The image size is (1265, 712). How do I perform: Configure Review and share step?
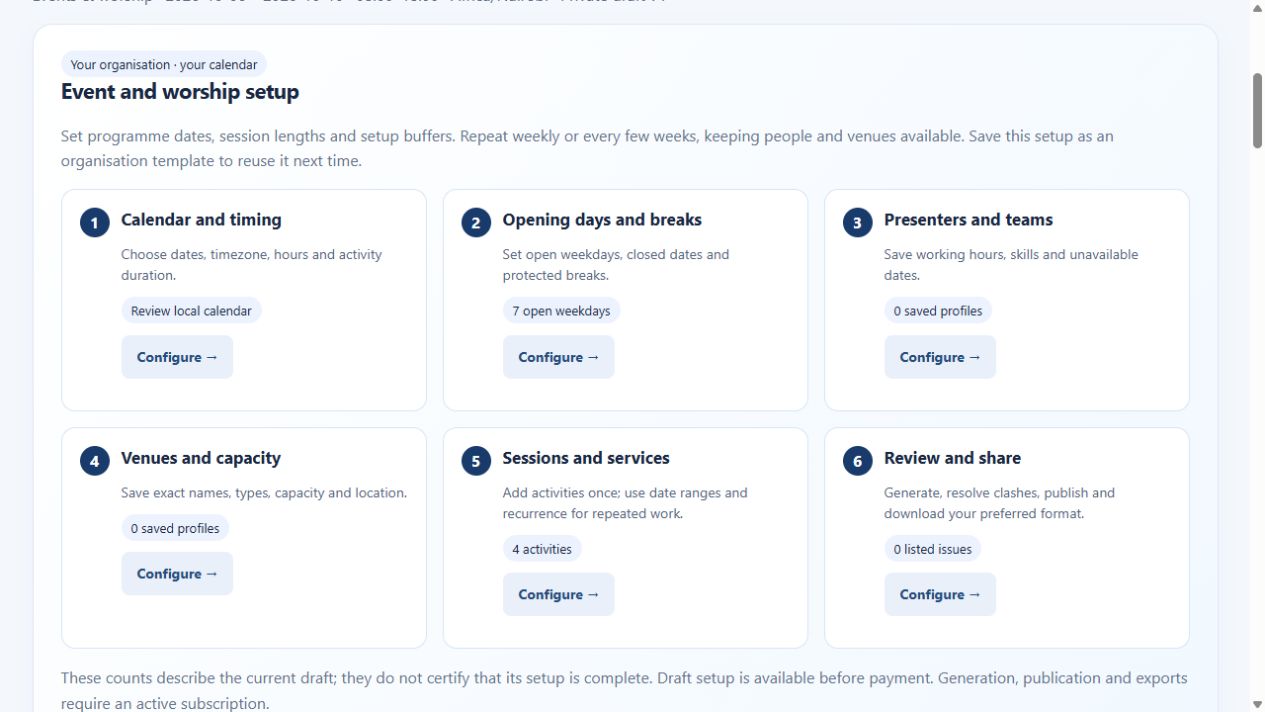pos(940,594)
